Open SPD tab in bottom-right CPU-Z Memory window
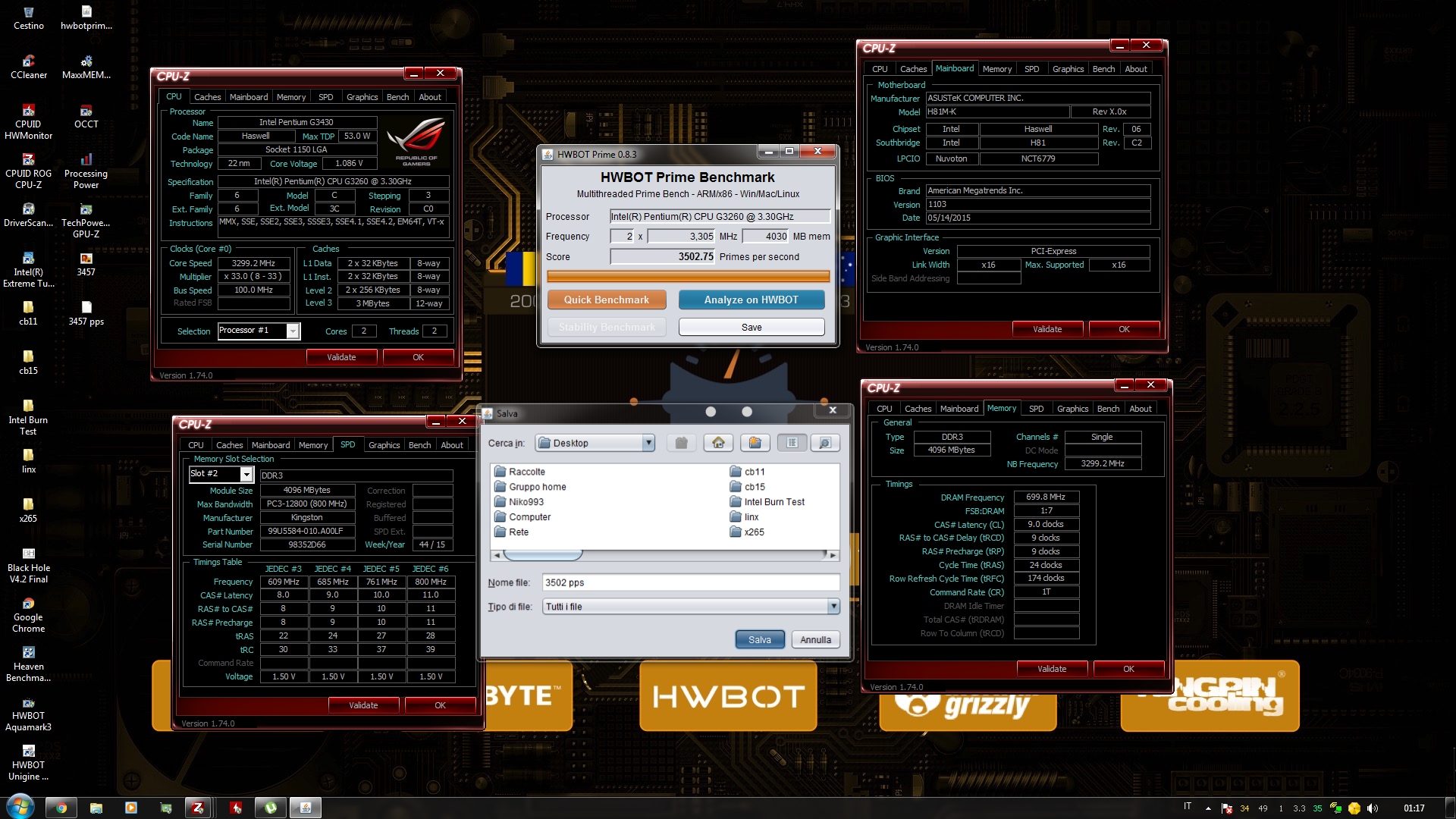This screenshot has height=819, width=1456. click(1036, 409)
